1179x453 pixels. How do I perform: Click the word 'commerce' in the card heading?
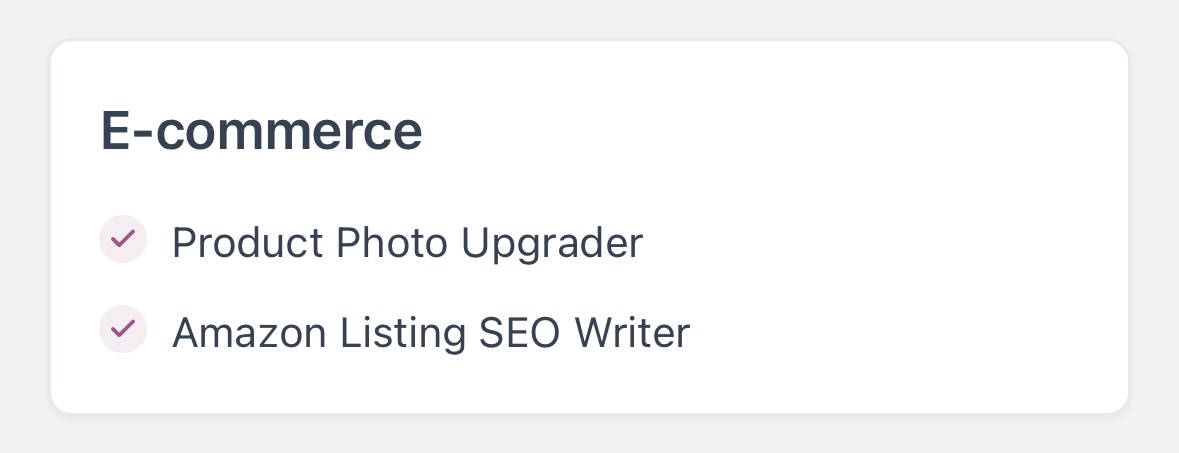tap(288, 132)
